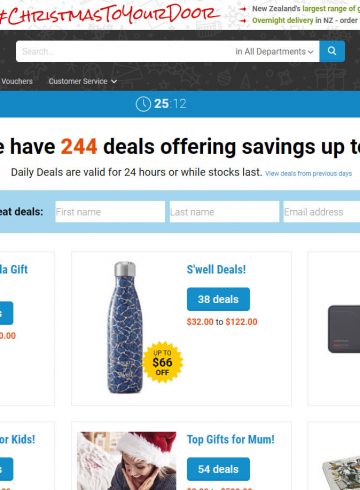Image resolution: width=360 pixels, height=490 pixels.
Task: Expand the Customer Service menu
Action: click(83, 81)
